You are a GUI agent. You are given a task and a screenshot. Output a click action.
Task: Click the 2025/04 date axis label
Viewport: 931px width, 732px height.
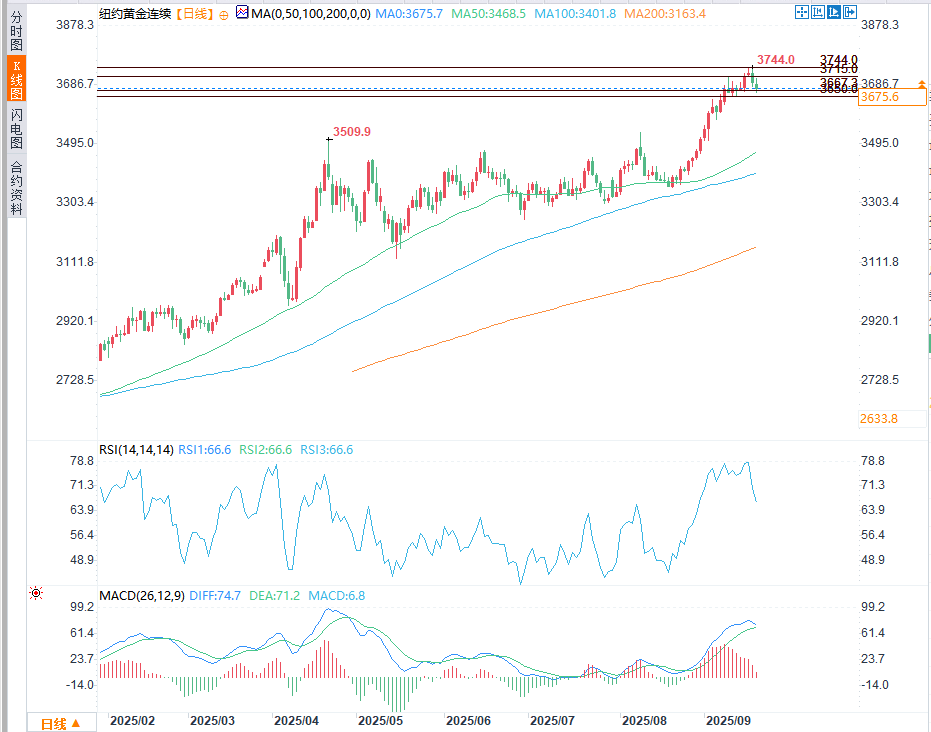click(x=296, y=721)
